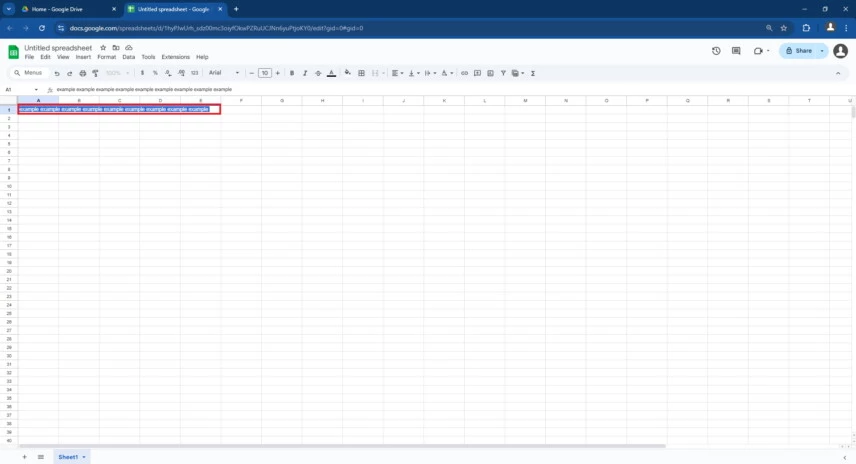Insert a chart from the toolbar
Image resolution: width=856 pixels, height=464 pixels.
490,73
